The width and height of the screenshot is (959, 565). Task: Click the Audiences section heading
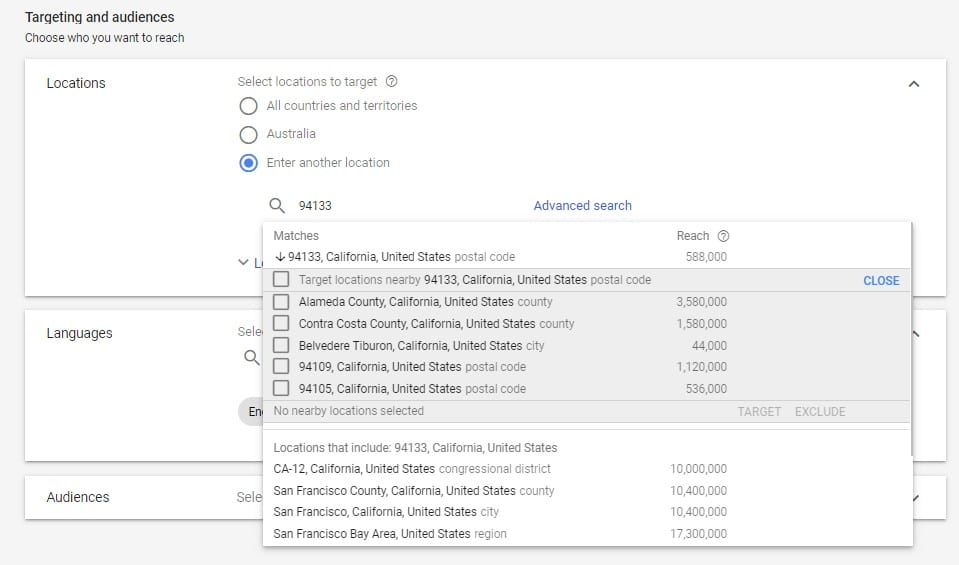click(x=78, y=497)
